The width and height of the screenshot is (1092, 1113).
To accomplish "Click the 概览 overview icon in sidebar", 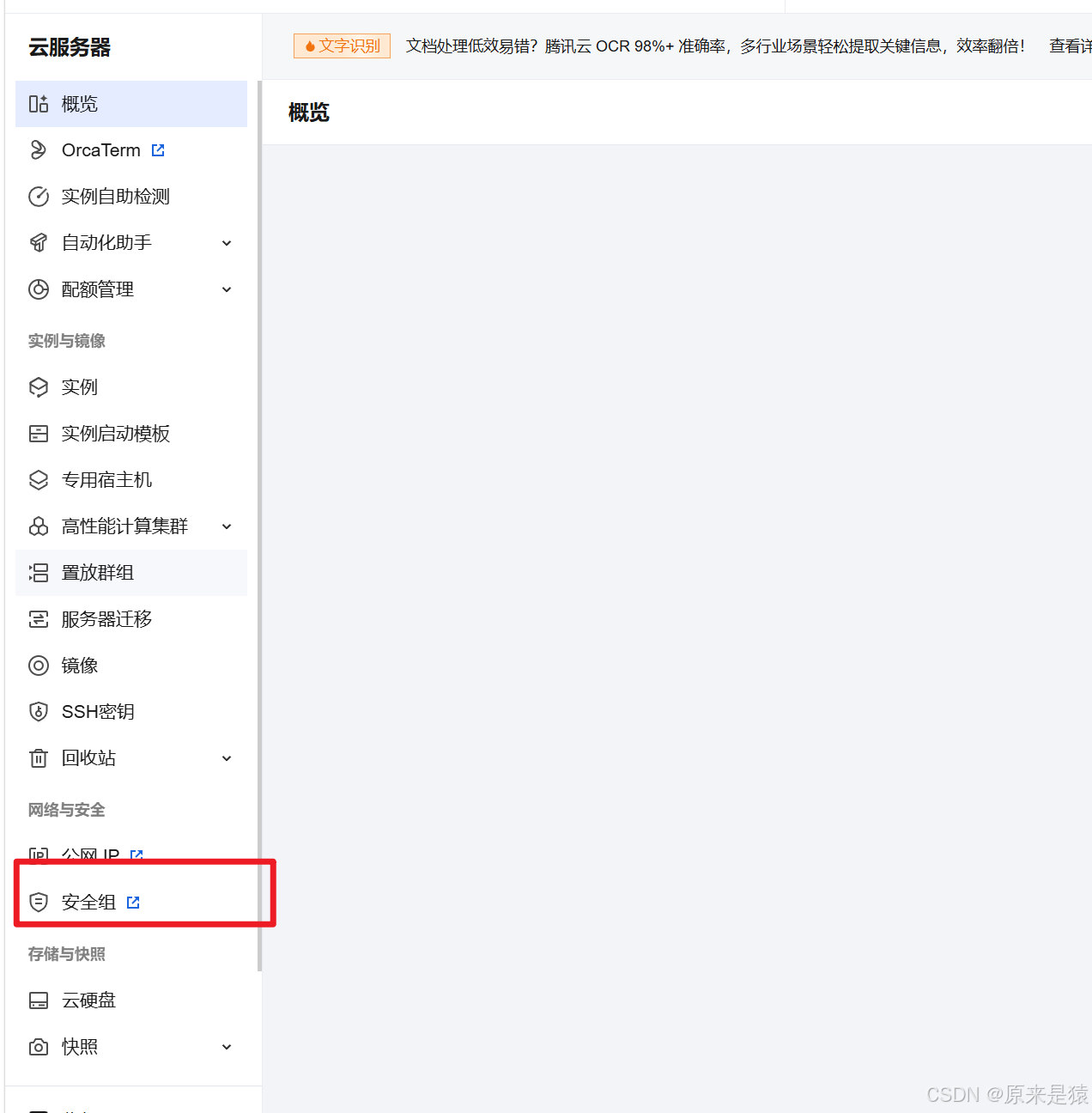I will tap(39, 104).
